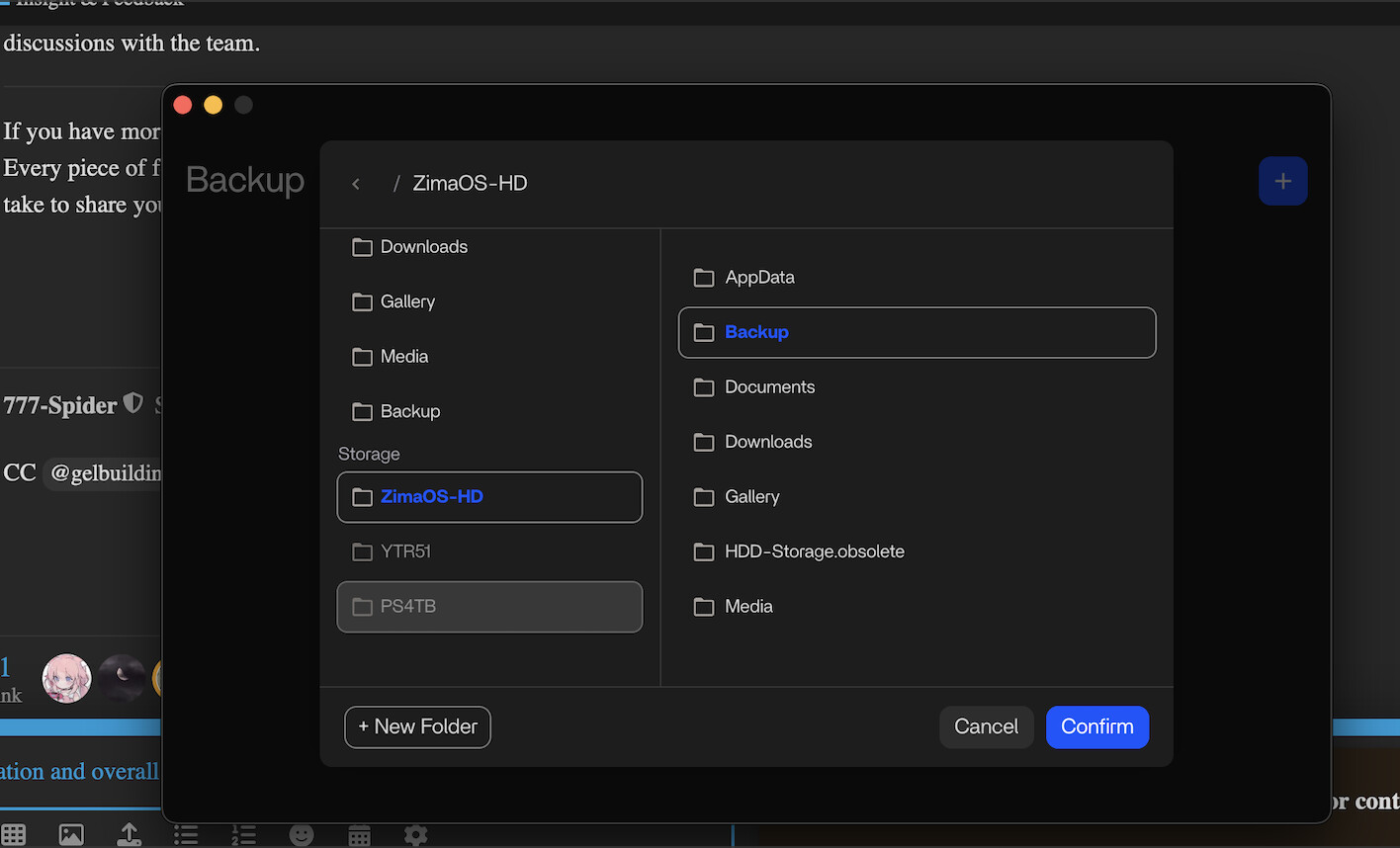Cancel the folder selection dialog
Screen dimensions: 1400x848
click(x=986, y=726)
